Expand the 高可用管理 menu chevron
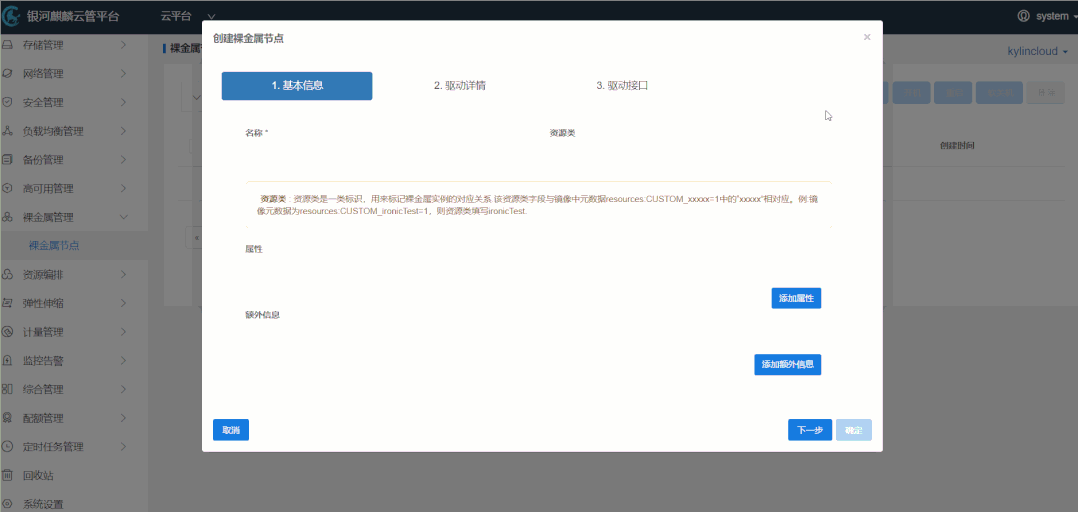 [123, 188]
